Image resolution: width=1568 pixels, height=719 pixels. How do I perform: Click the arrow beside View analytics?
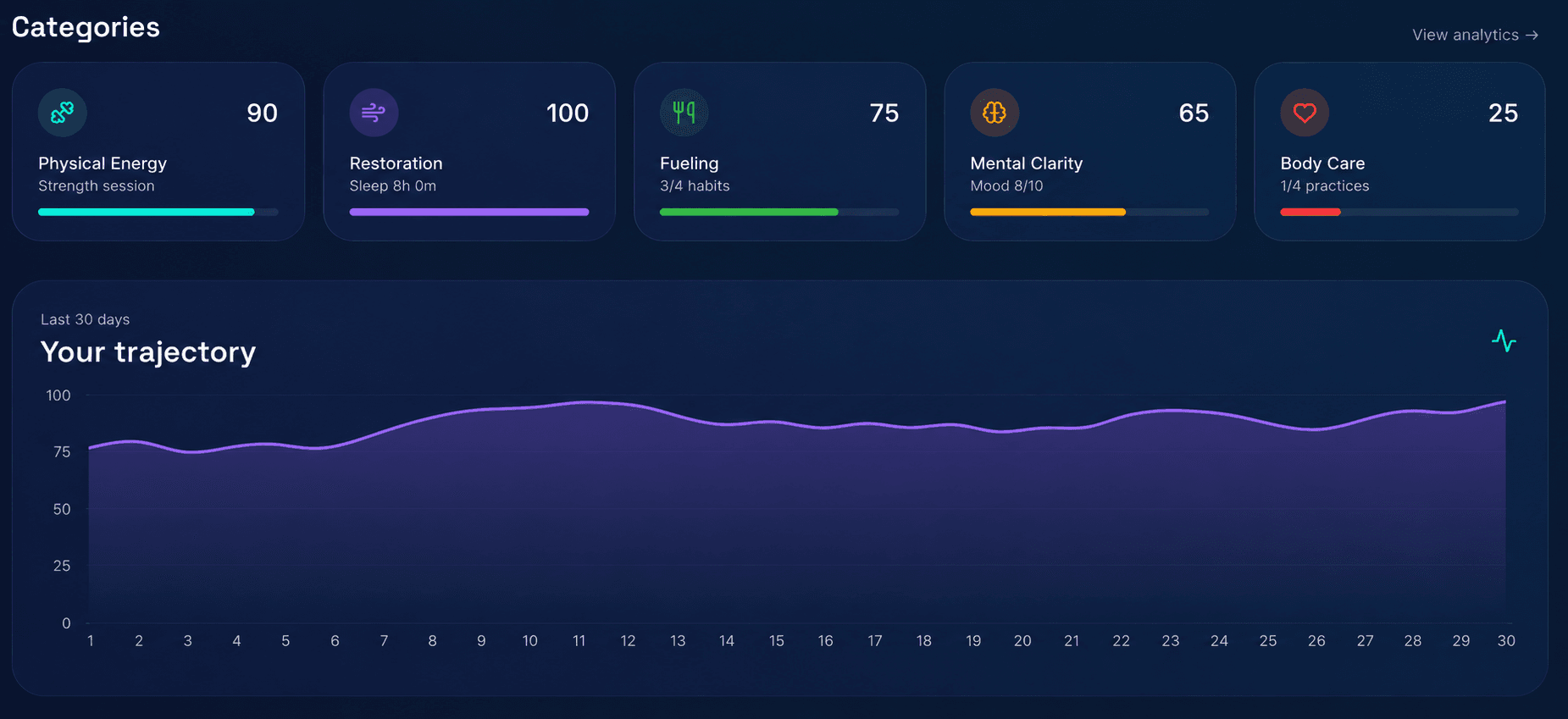[1532, 35]
